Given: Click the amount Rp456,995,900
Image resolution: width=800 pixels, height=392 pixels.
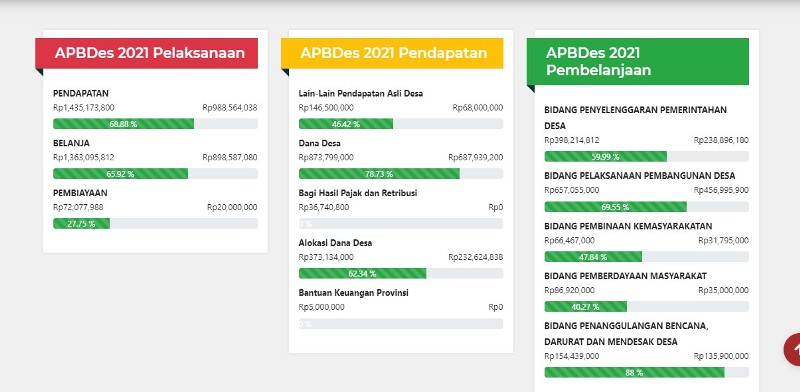Looking at the screenshot, I should (x=721, y=190).
